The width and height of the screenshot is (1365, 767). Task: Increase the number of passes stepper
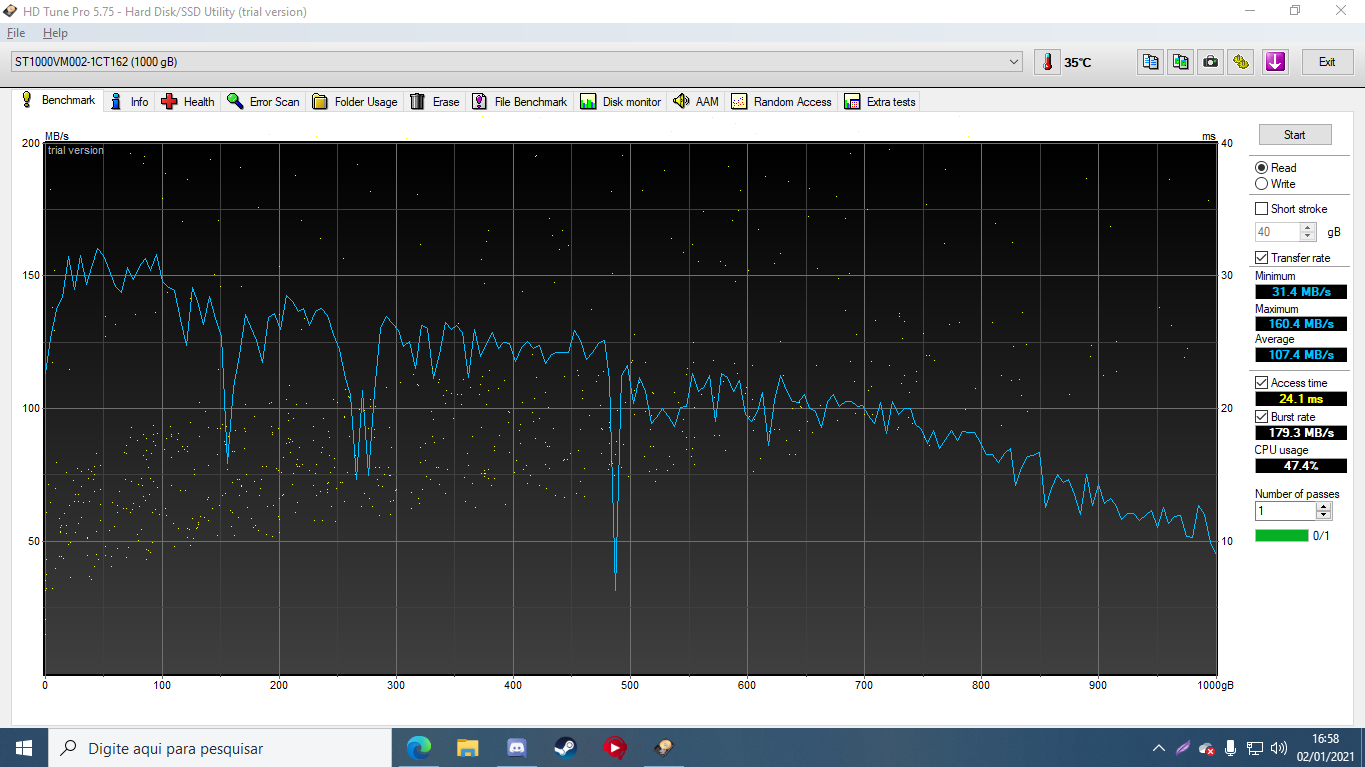(x=1324, y=507)
